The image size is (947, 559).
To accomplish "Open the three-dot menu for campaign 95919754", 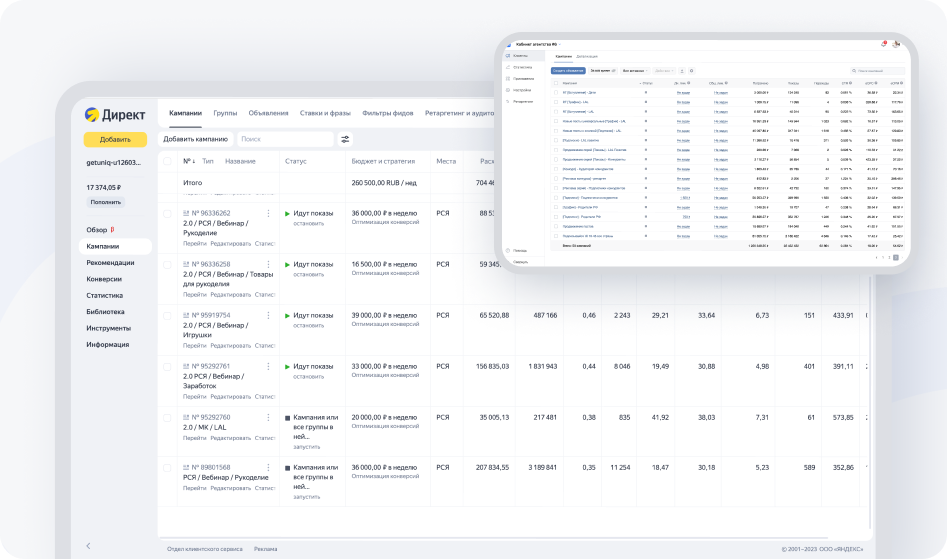I will 268,315.
